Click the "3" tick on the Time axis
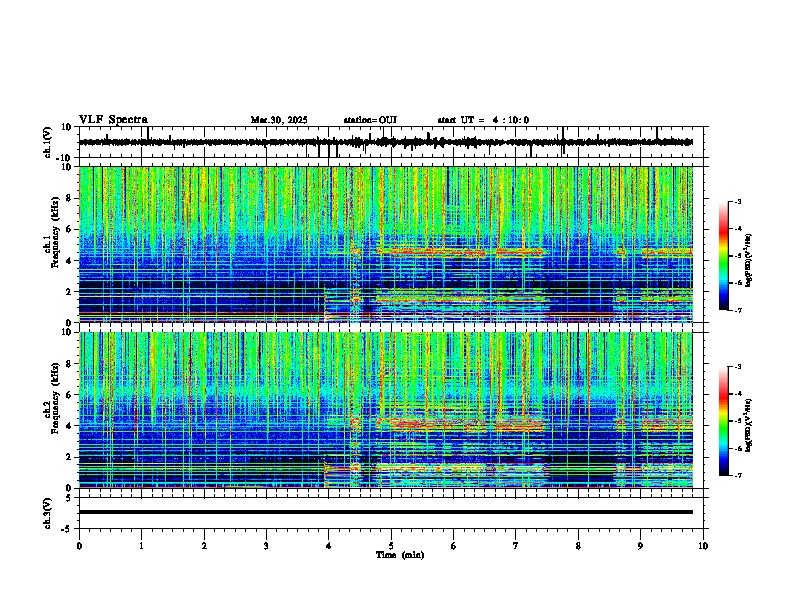Image resolution: width=792 pixels, height=612 pixels. [266, 546]
